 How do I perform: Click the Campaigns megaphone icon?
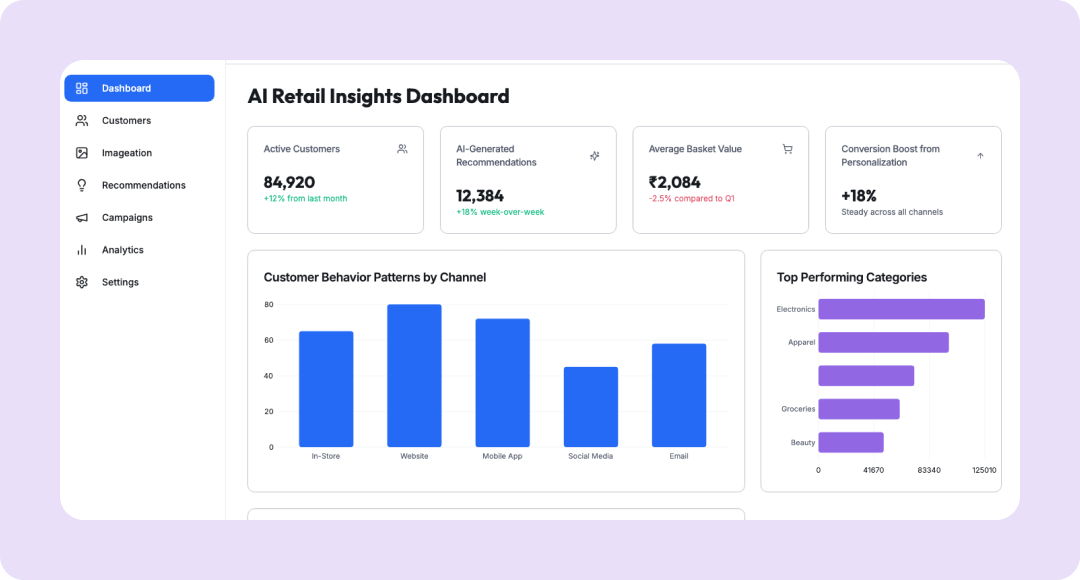82,218
